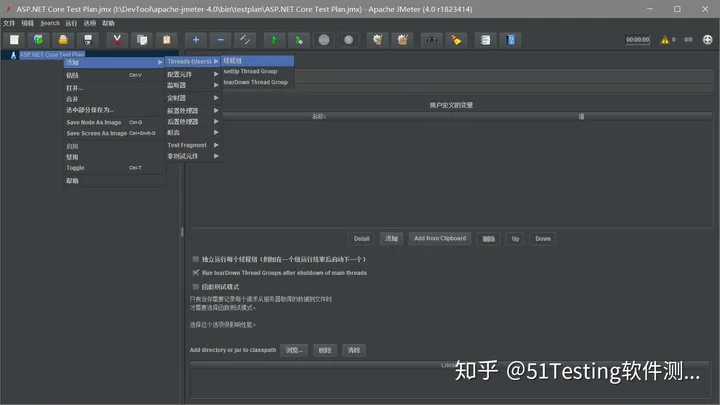Click the Open file folder icon
Screen dimensions: 720x405
pos(63,40)
